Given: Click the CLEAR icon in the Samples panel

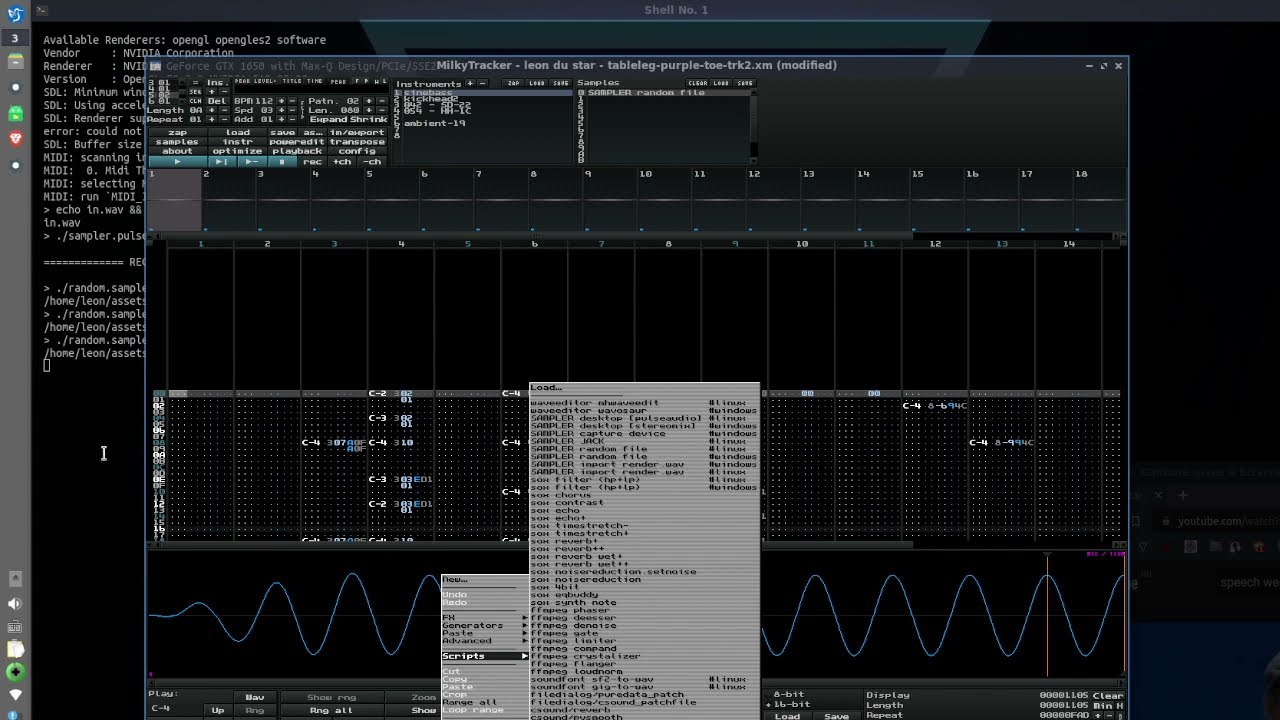Looking at the screenshot, I should 698,83.
